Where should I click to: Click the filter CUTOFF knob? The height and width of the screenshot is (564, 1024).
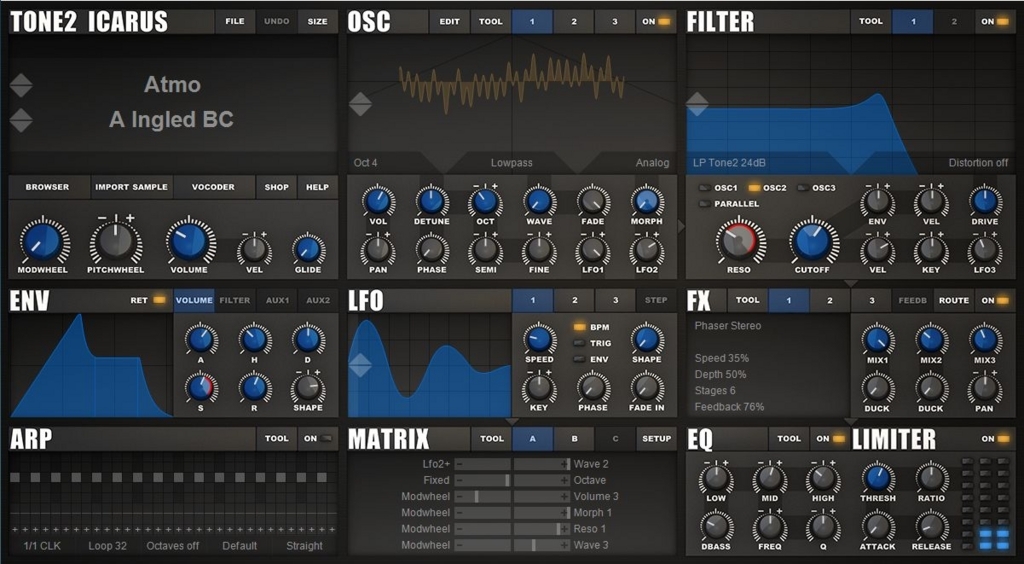point(812,240)
